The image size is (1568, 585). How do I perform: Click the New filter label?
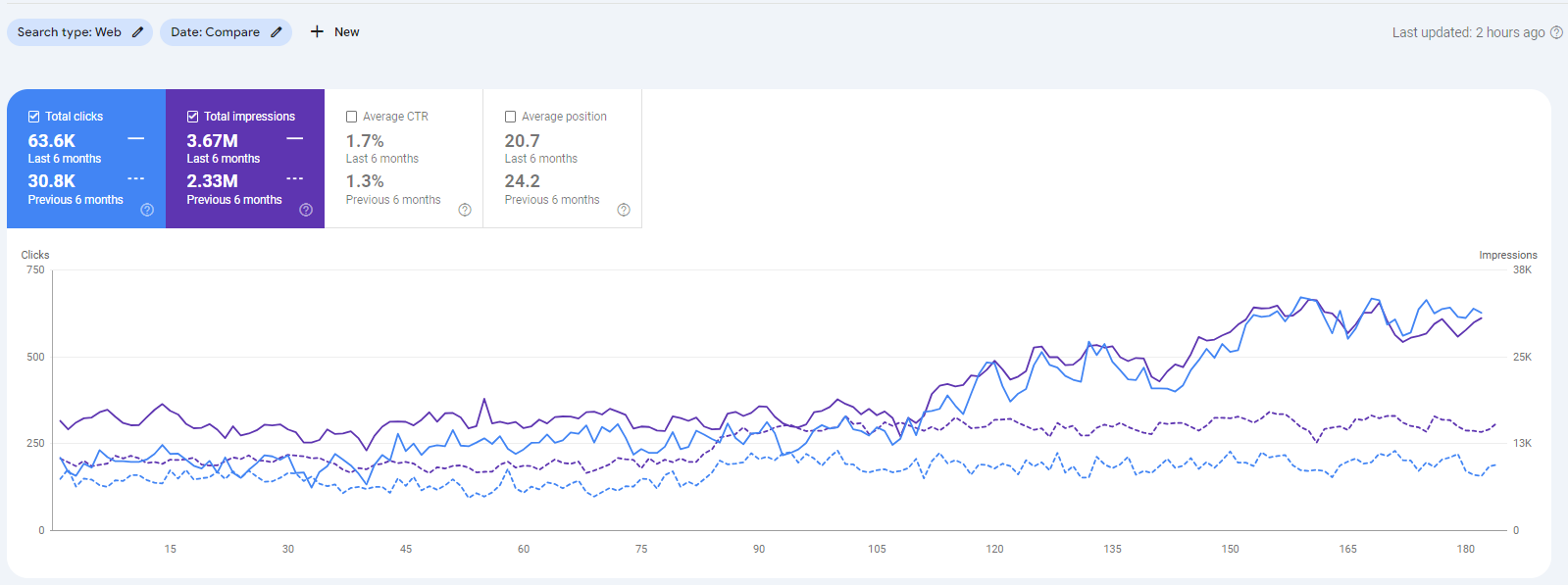pos(346,32)
